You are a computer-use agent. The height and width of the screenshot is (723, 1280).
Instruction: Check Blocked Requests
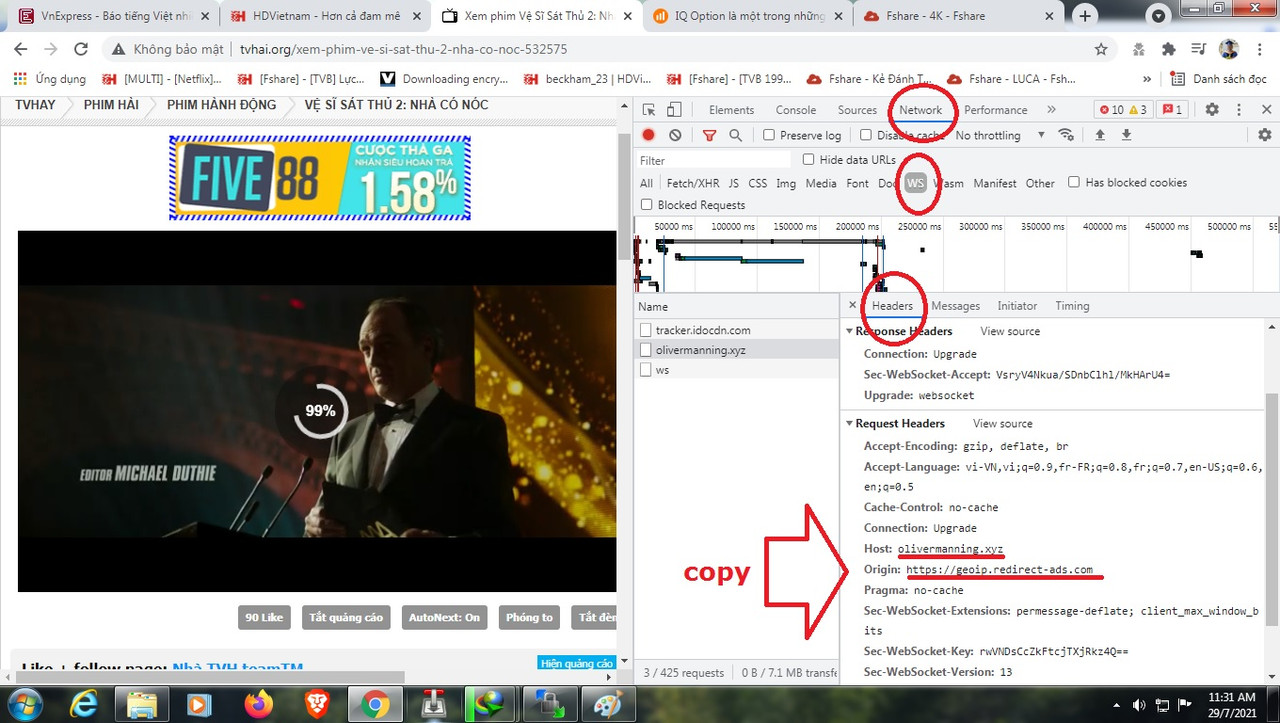pos(647,205)
